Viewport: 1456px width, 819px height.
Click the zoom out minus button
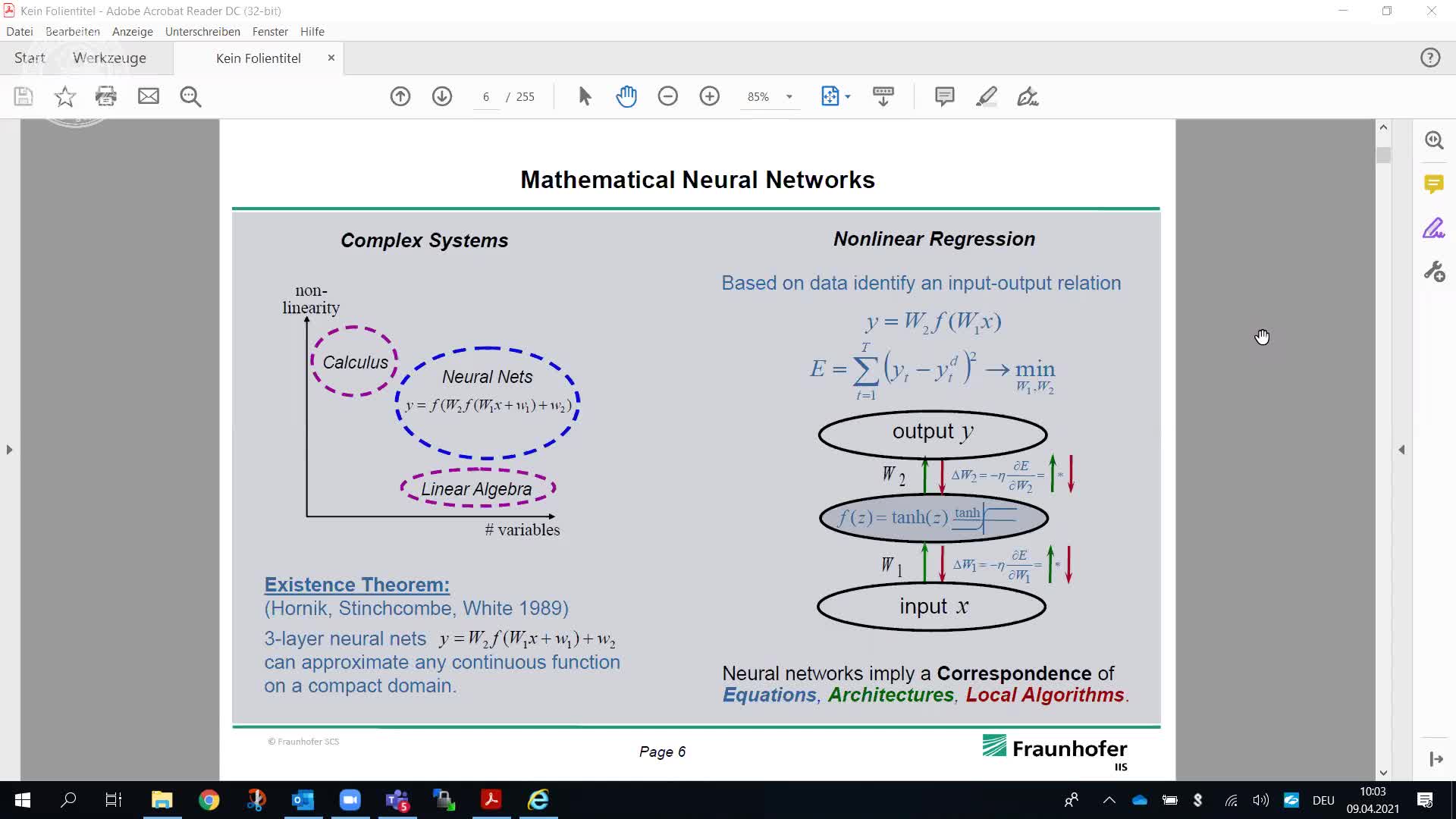(668, 96)
